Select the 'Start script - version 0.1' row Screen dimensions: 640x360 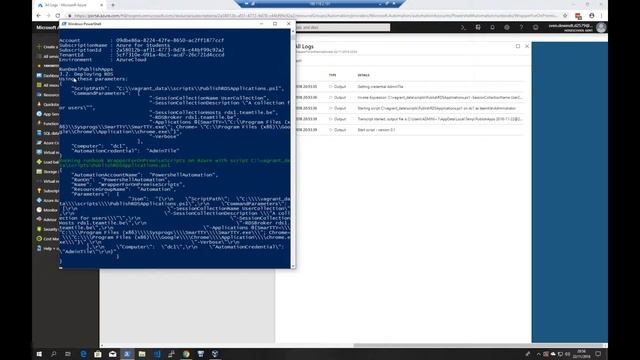click(x=409, y=130)
